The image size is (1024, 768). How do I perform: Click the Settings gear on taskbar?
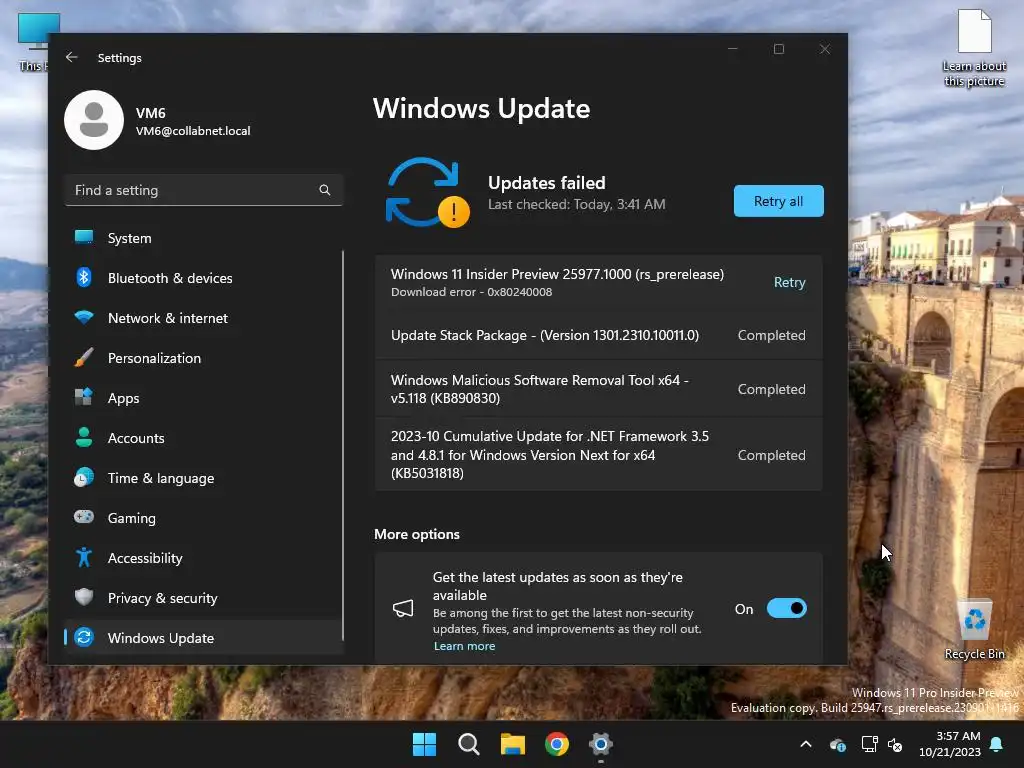point(601,744)
